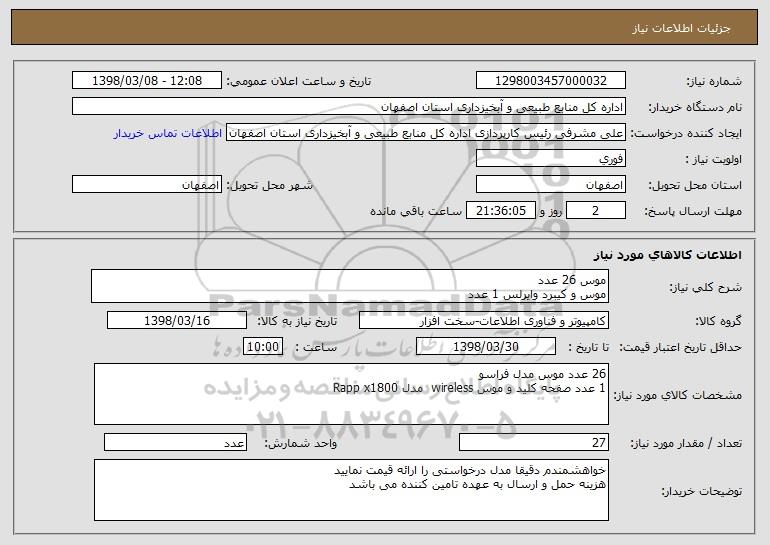This screenshot has height=545, width=770.
Task: Click the label شرح کلی نیاز
Action: [706, 288]
